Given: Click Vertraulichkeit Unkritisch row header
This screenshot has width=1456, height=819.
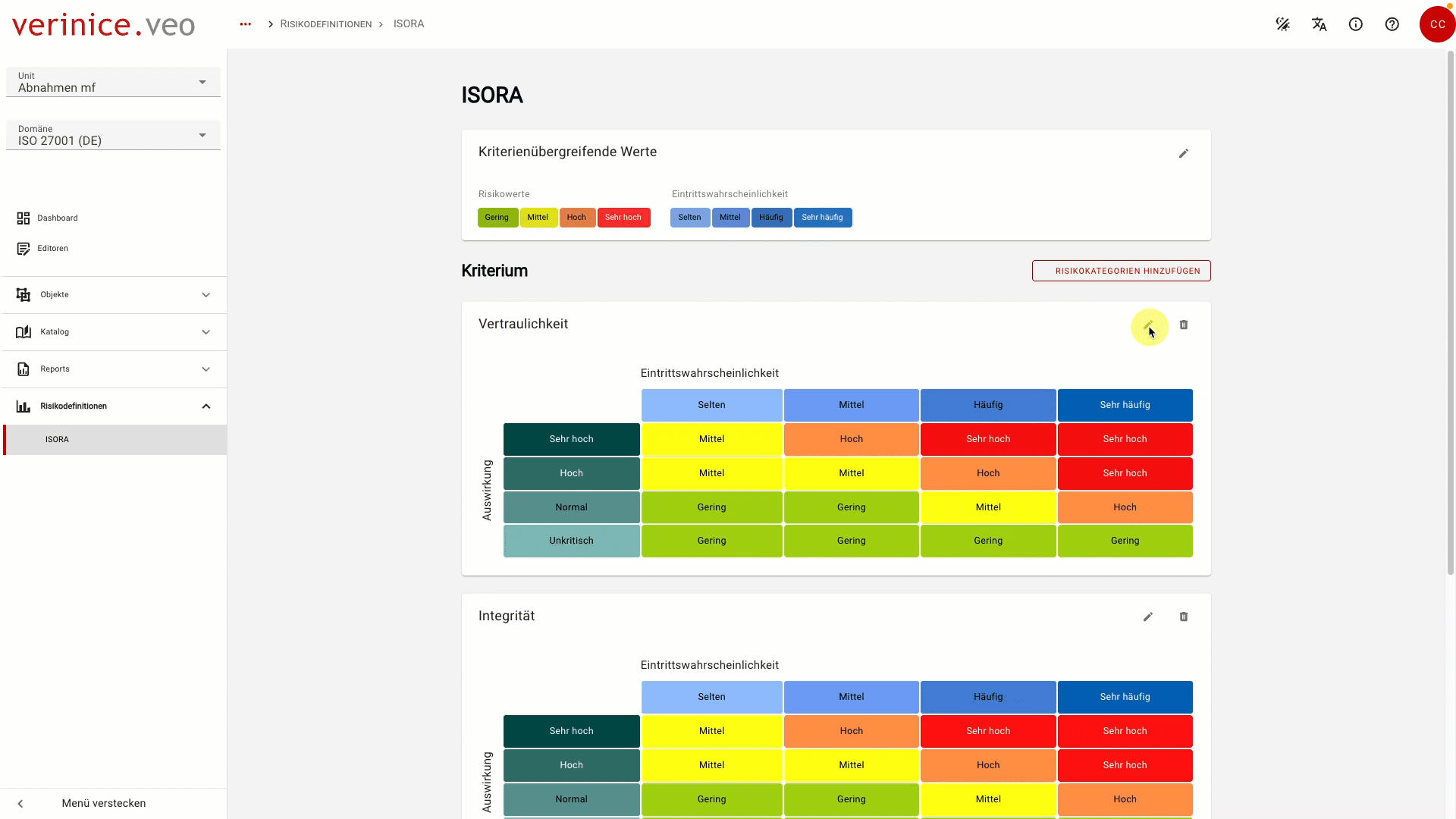Looking at the screenshot, I should (572, 541).
